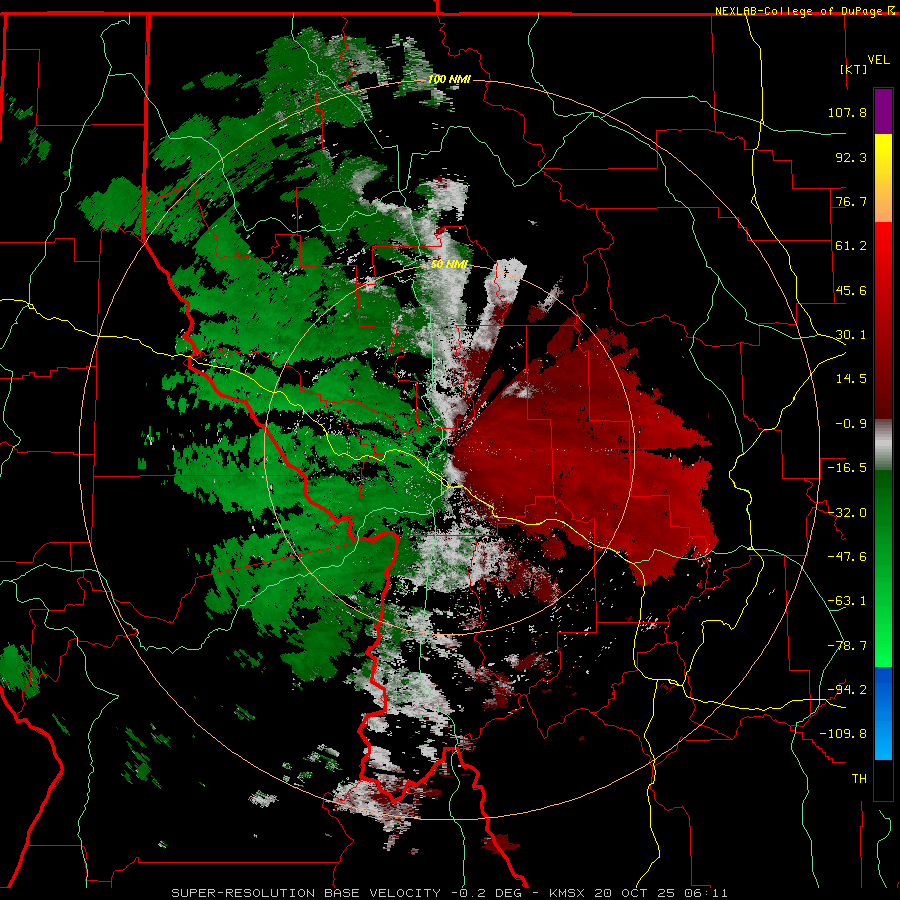The width and height of the screenshot is (900, 900).
Task: Click the purple segment of the color bar
Action: coord(883,111)
